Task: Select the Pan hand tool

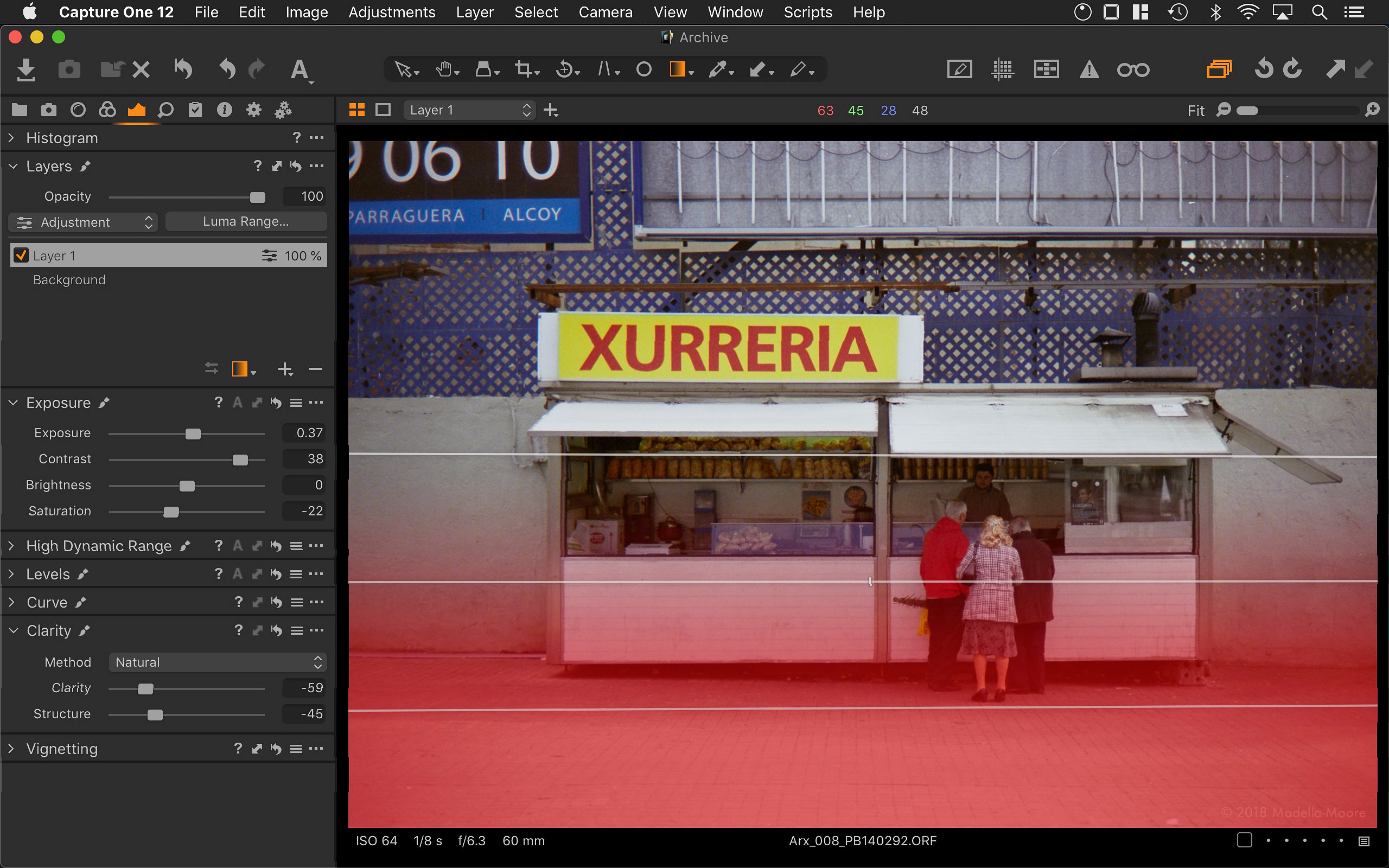Action: click(443, 69)
